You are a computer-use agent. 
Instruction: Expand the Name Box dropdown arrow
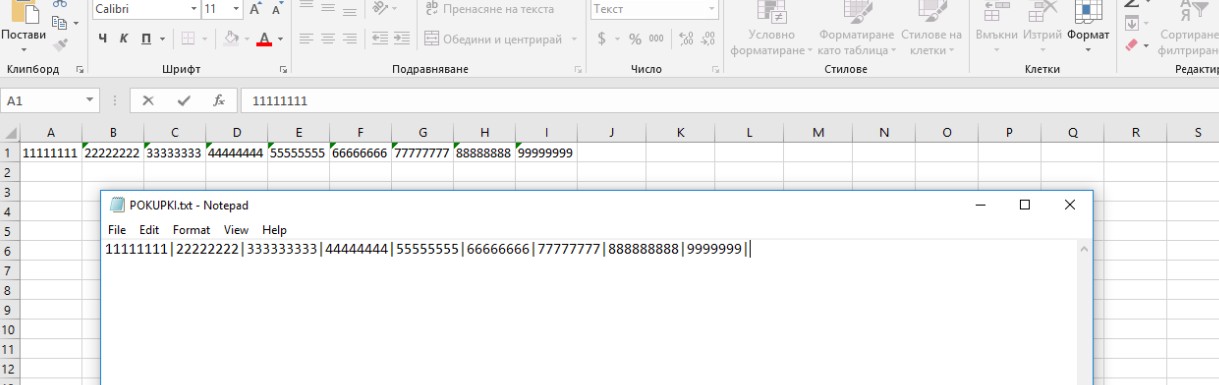89,101
